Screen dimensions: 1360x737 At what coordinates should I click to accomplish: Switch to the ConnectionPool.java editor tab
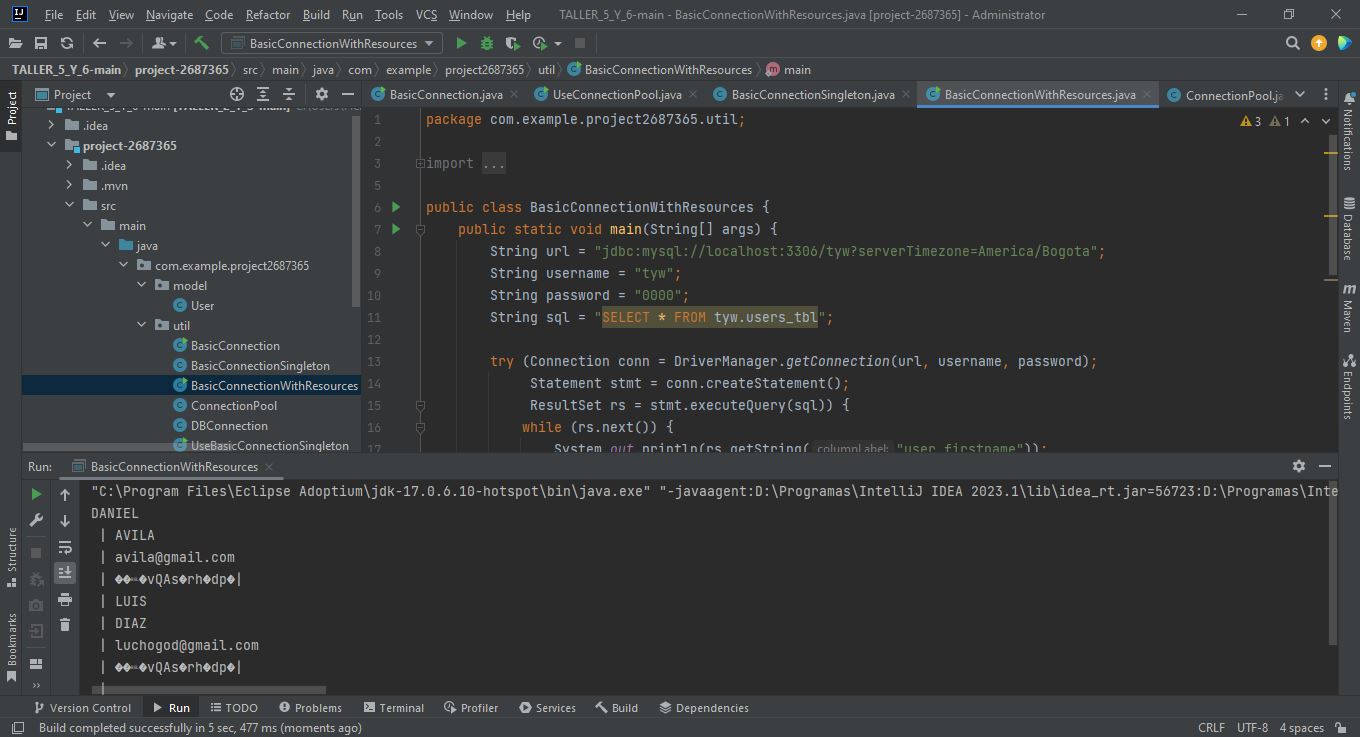[x=1235, y=94]
